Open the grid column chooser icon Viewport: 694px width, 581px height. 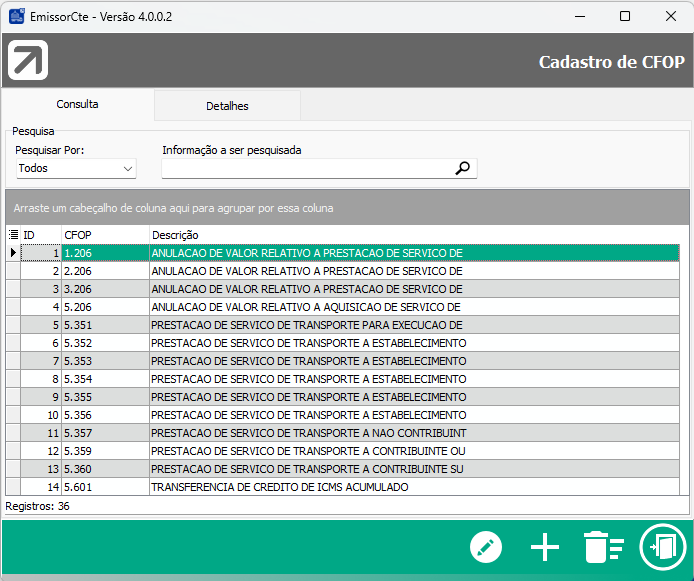click(13, 235)
